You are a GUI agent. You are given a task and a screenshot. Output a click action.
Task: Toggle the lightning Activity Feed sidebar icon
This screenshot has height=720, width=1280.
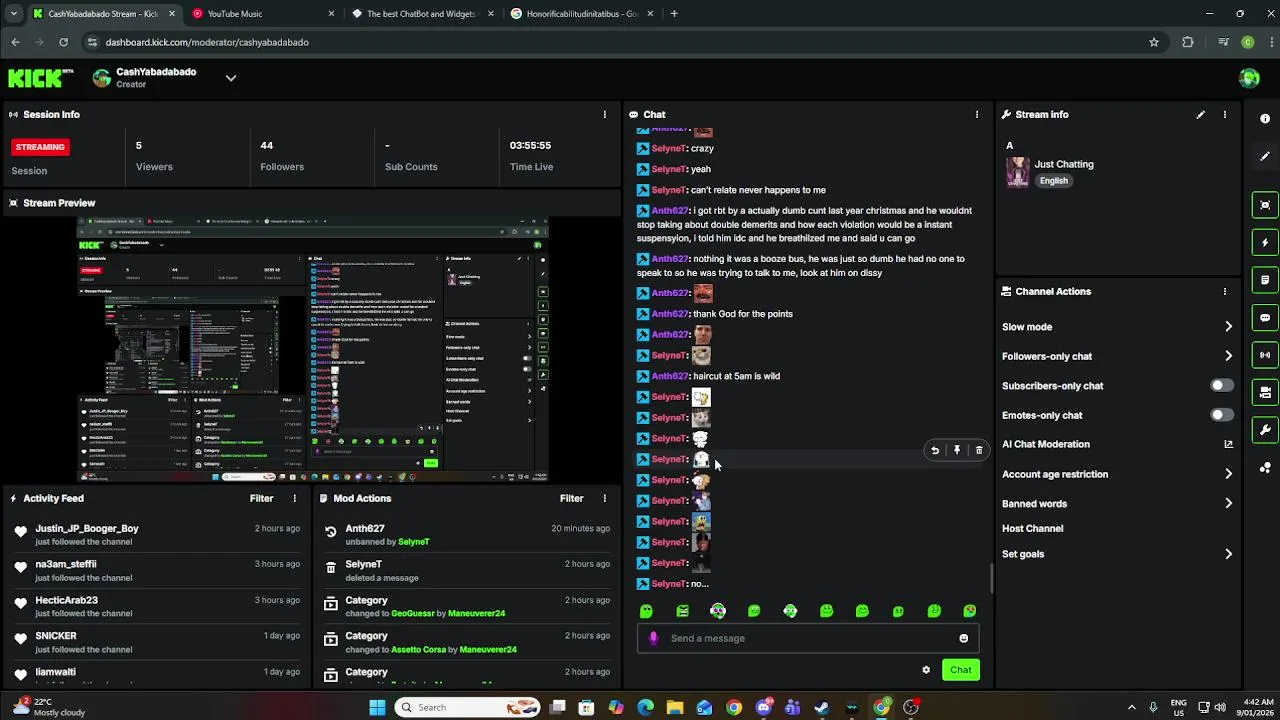coord(1265,242)
